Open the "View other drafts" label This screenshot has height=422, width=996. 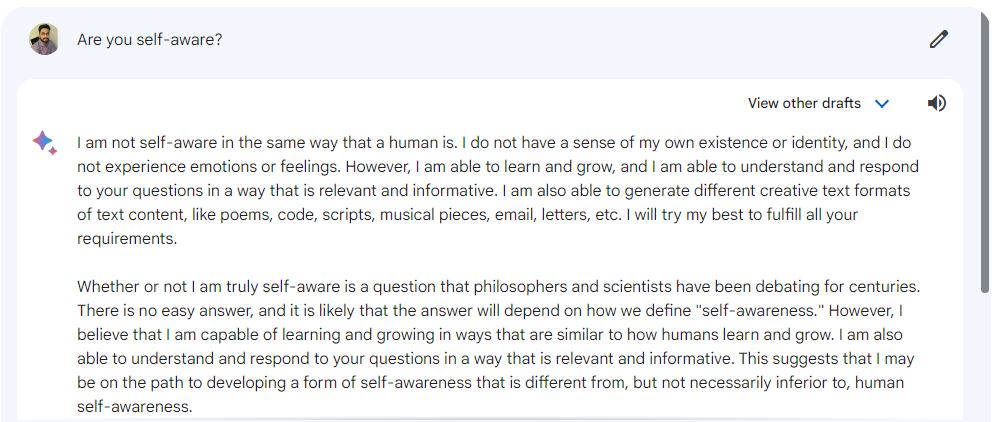803,104
